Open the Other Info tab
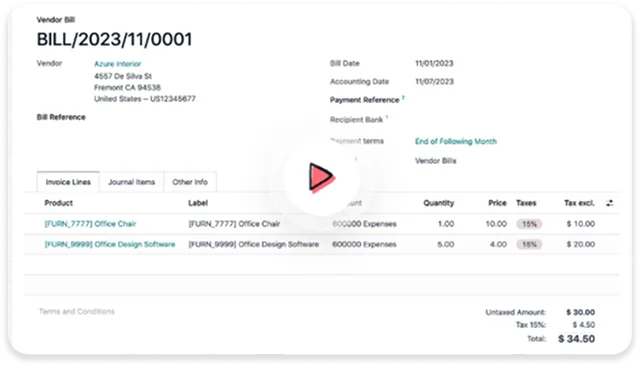The image size is (640, 366). click(190, 182)
